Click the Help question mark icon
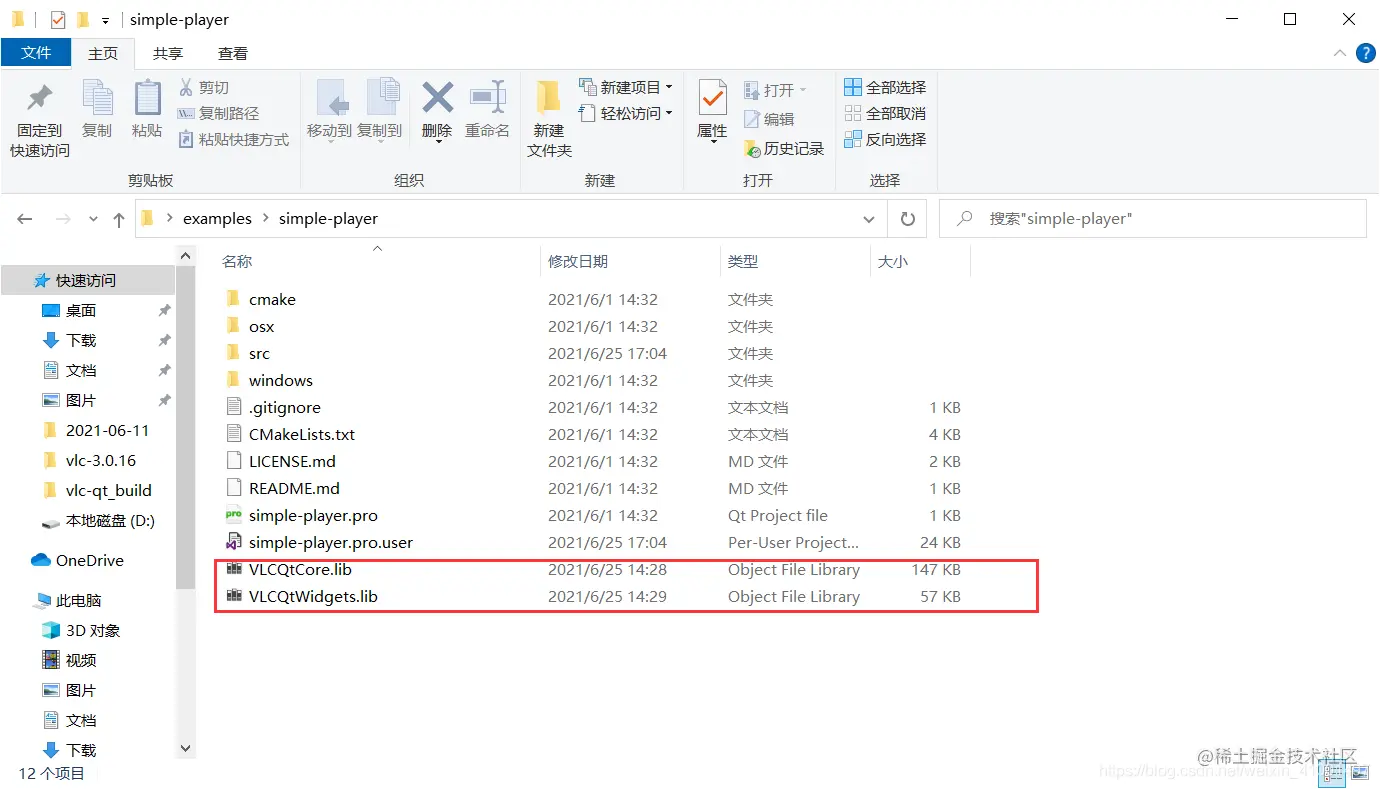This screenshot has width=1380, height=789. coord(1365,53)
